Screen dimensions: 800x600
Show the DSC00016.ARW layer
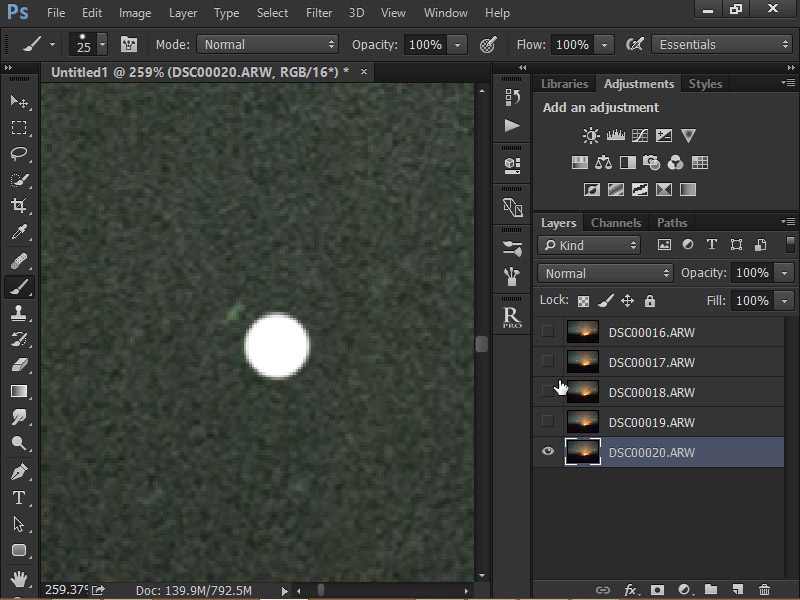pyautogui.click(x=547, y=331)
